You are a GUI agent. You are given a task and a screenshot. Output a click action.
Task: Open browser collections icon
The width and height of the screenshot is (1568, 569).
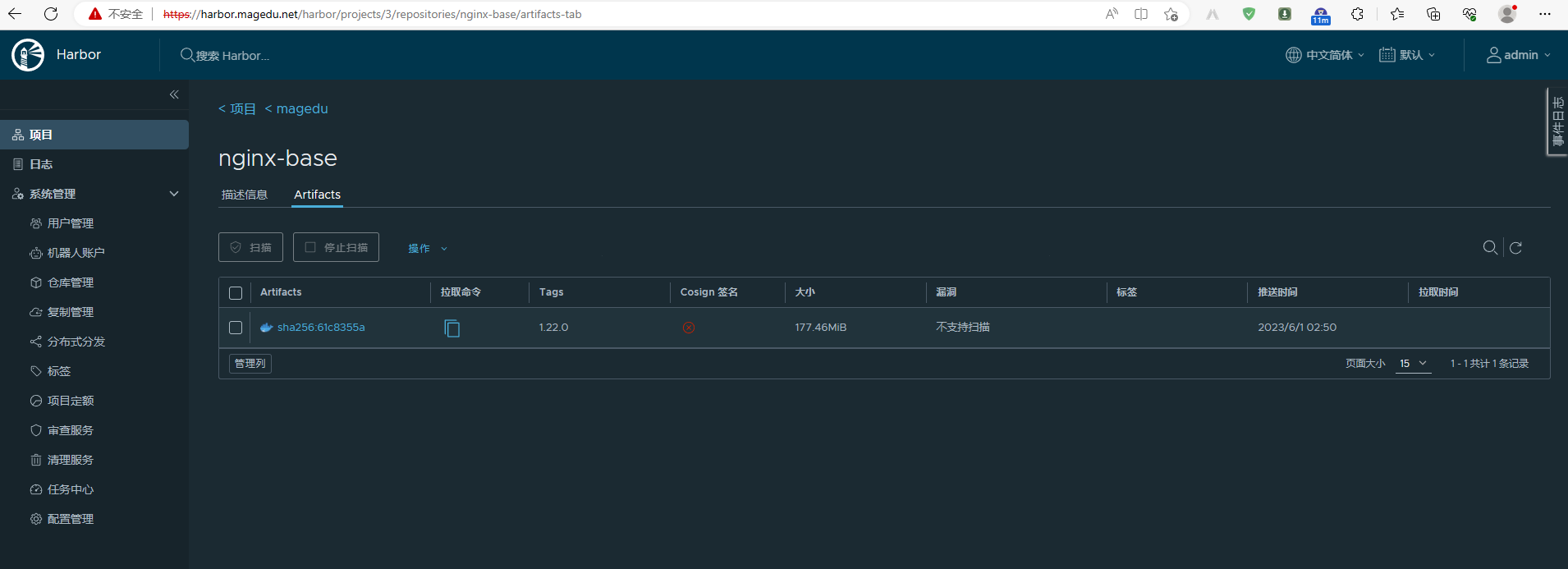(x=1433, y=14)
